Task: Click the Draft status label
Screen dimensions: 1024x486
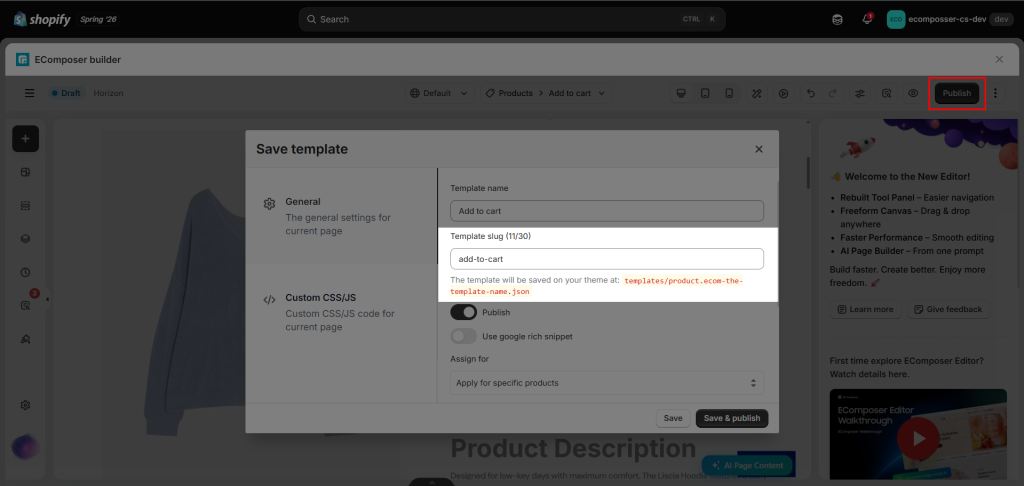Action: click(x=65, y=93)
